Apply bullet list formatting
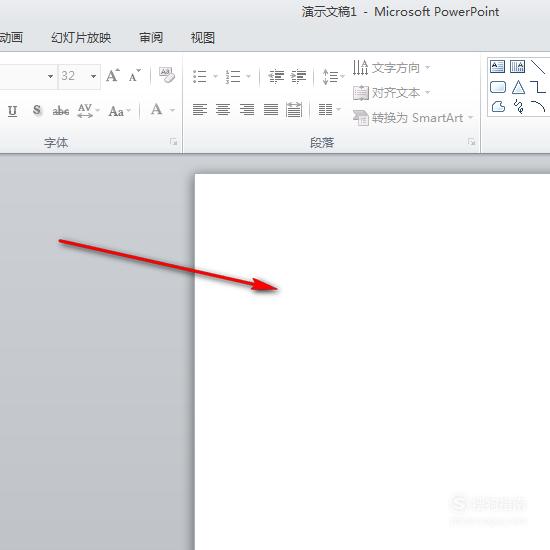 (200, 76)
